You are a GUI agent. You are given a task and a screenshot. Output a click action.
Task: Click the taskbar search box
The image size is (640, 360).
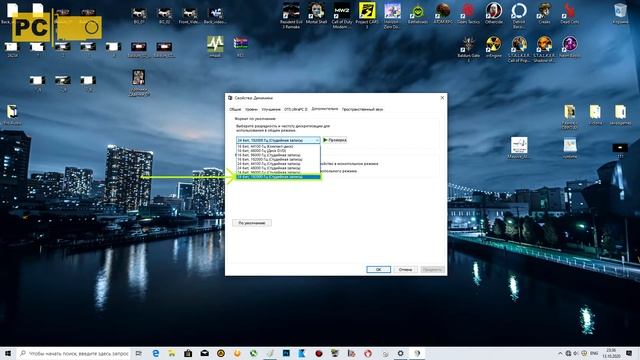coord(74,353)
